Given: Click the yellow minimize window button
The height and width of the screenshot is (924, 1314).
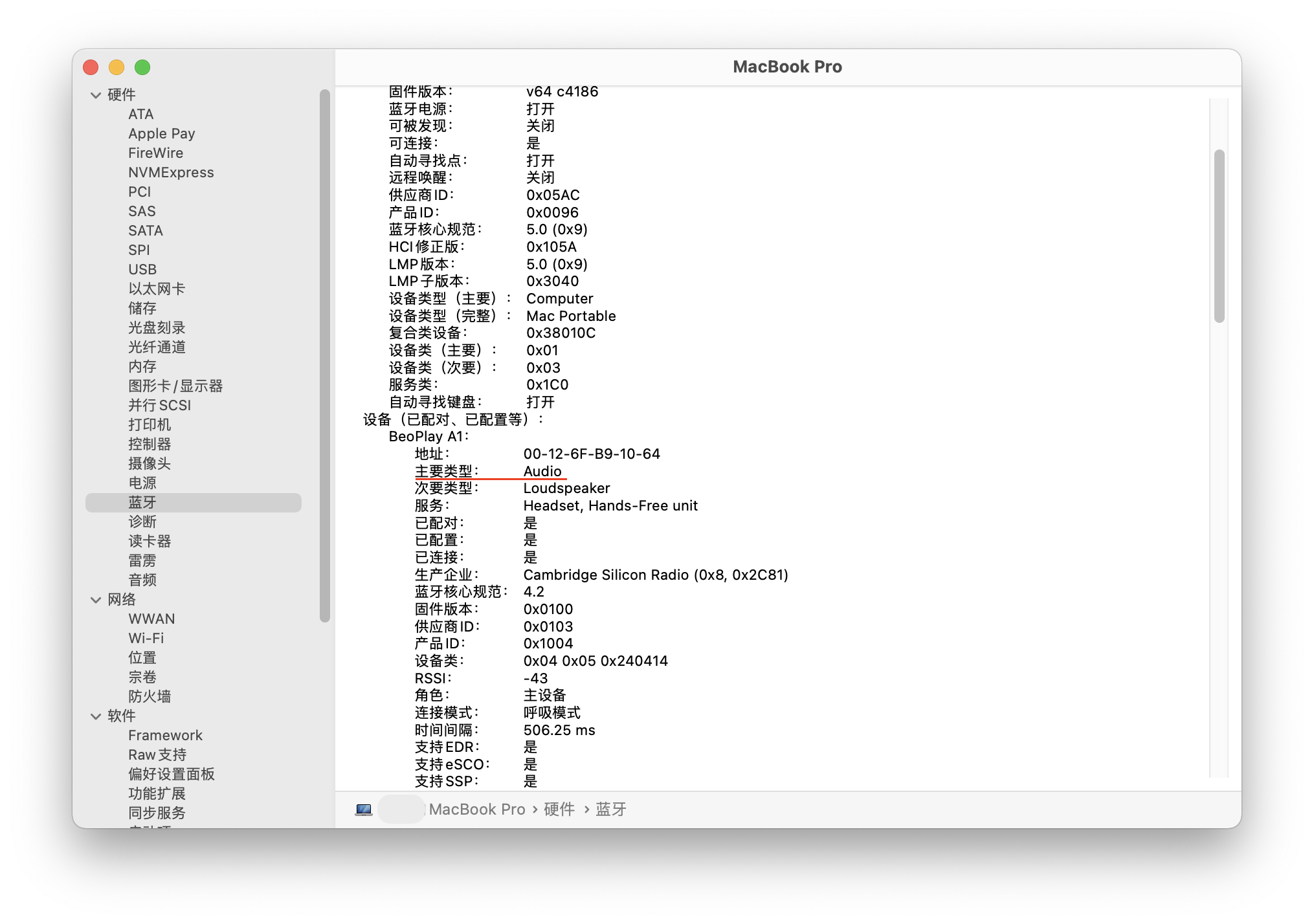Looking at the screenshot, I should [x=117, y=67].
